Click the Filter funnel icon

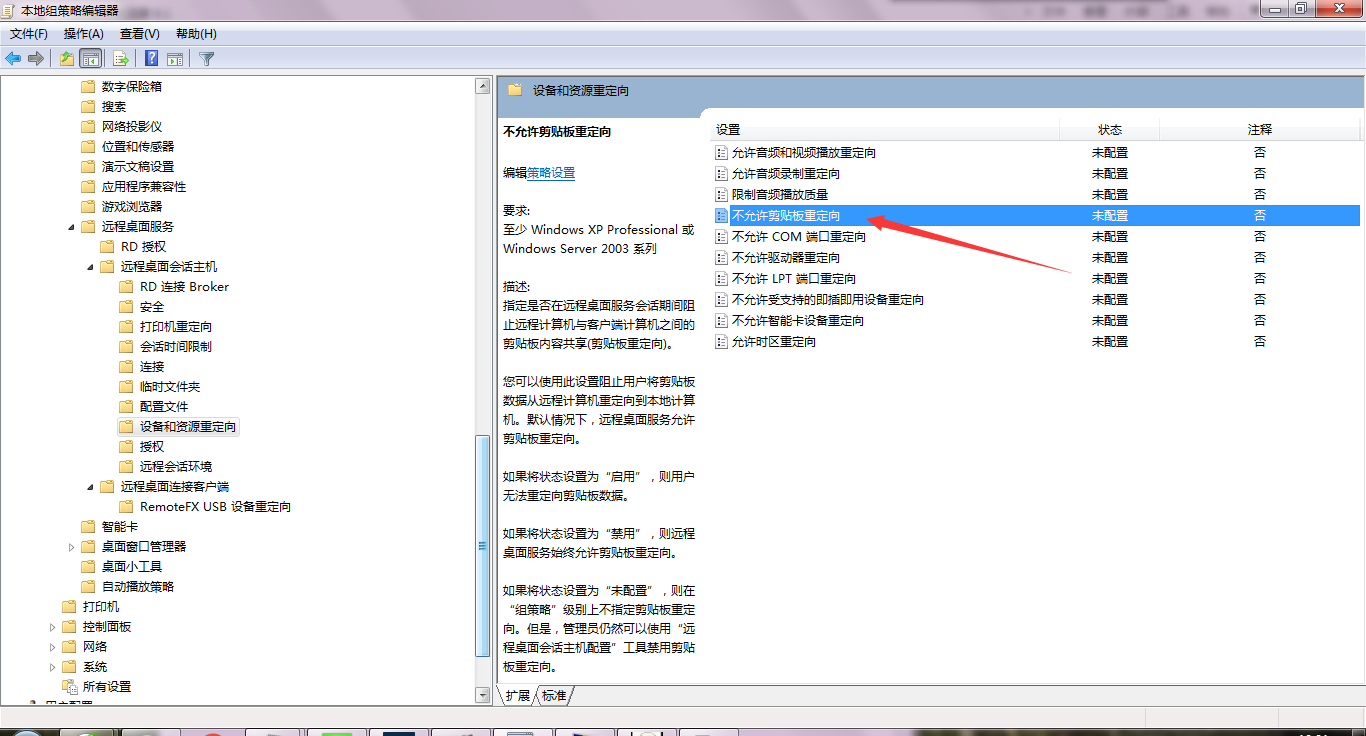tap(207, 58)
